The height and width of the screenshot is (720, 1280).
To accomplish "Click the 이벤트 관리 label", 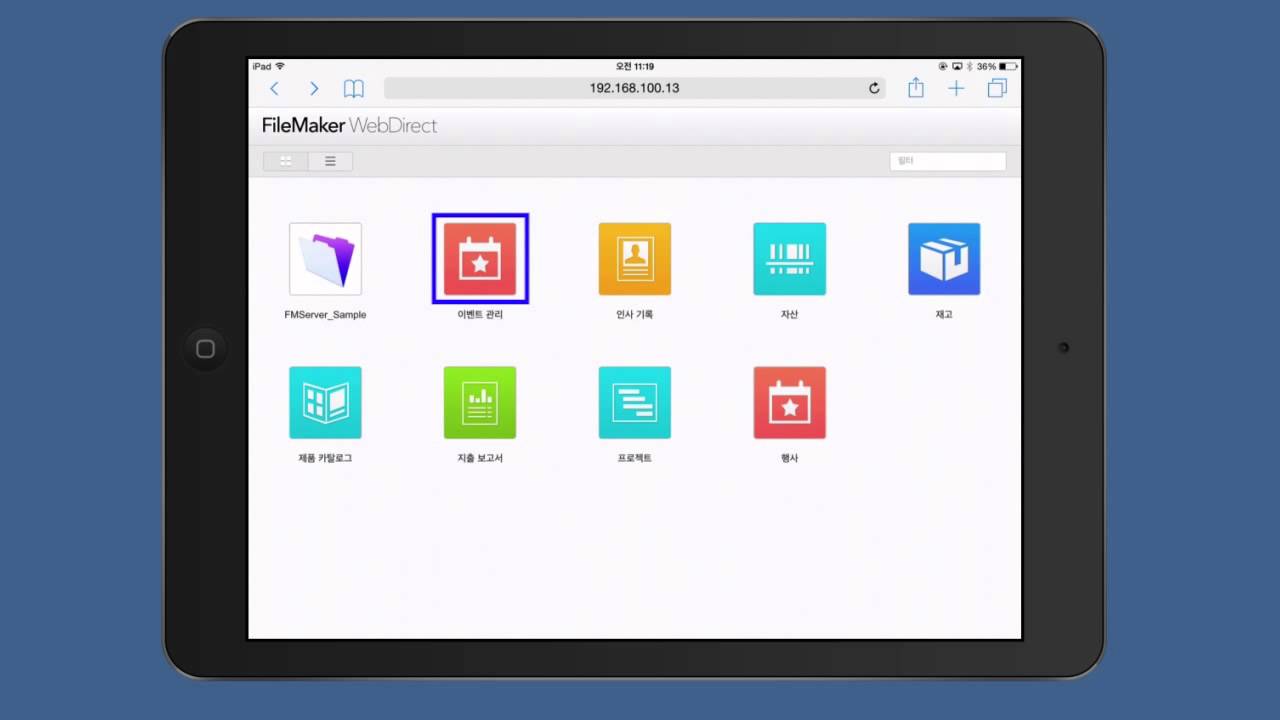I will [480, 314].
